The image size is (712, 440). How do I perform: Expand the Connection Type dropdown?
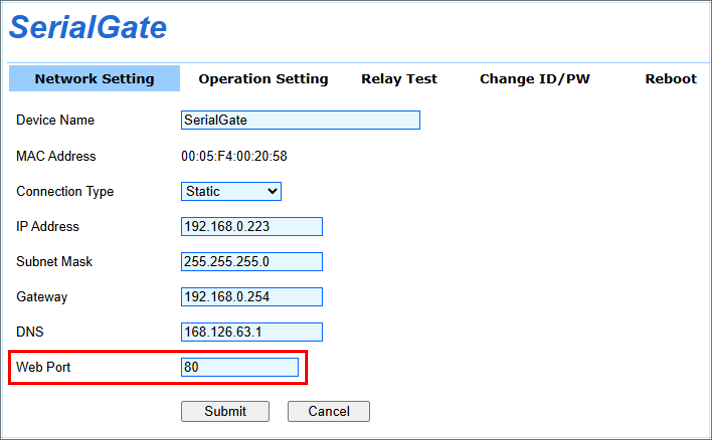231,191
